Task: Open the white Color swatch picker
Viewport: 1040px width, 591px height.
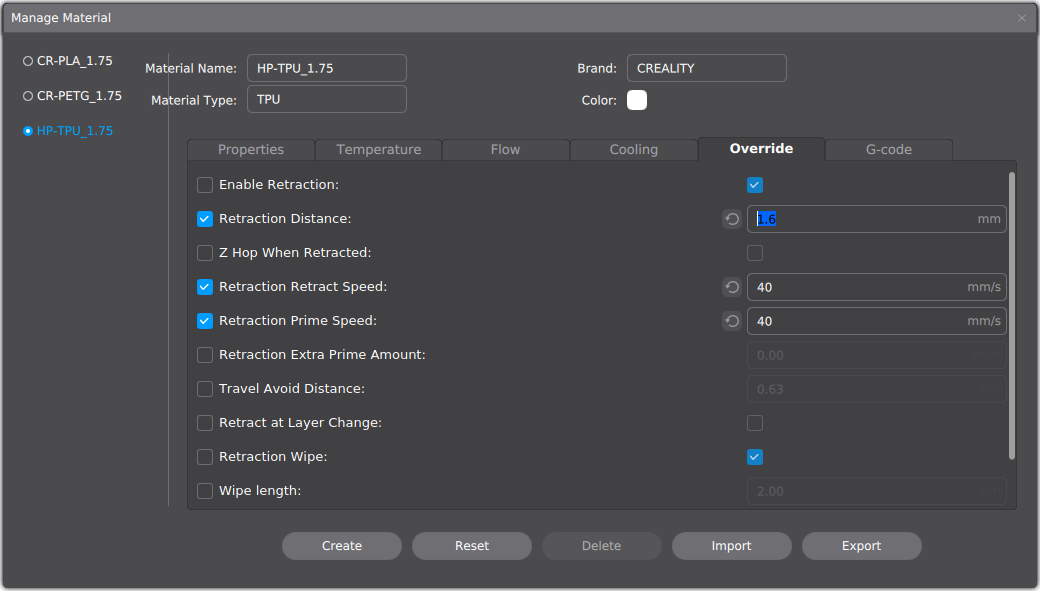Action: click(637, 100)
